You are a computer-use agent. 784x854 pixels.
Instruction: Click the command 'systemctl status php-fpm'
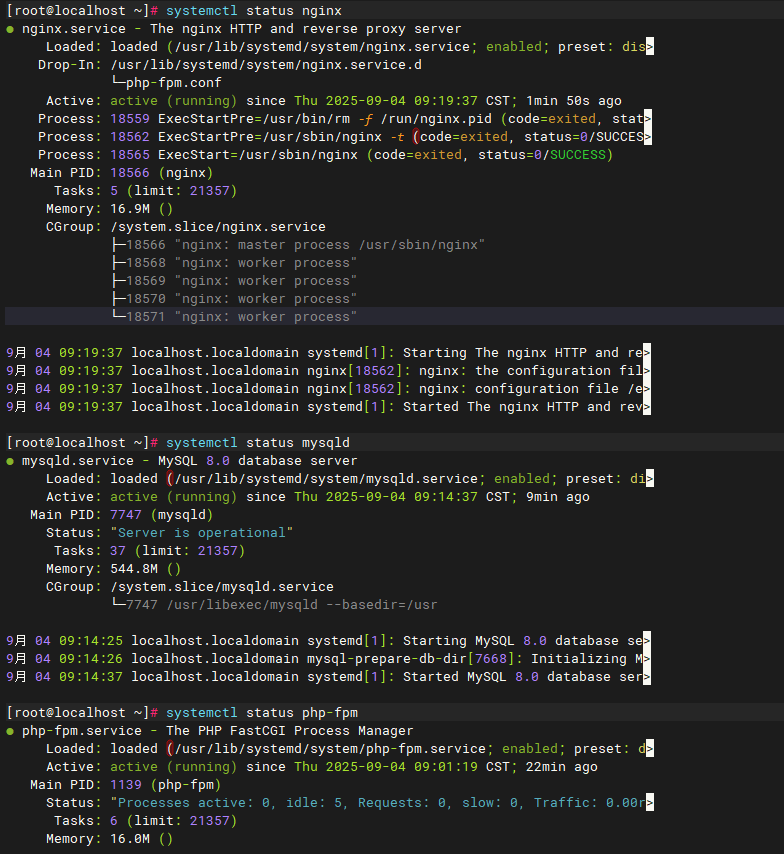tap(262, 713)
